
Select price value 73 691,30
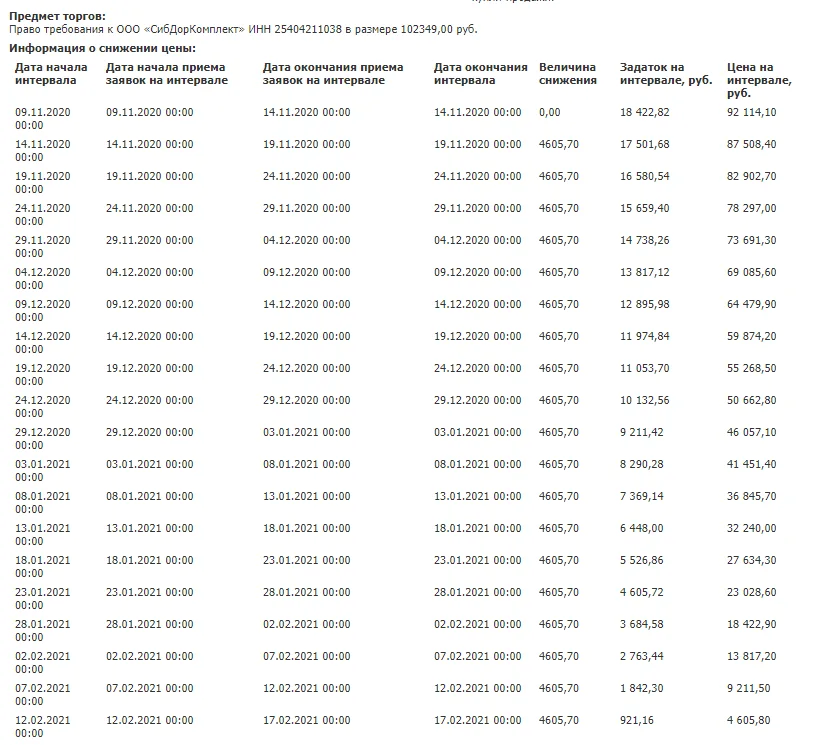coord(751,240)
